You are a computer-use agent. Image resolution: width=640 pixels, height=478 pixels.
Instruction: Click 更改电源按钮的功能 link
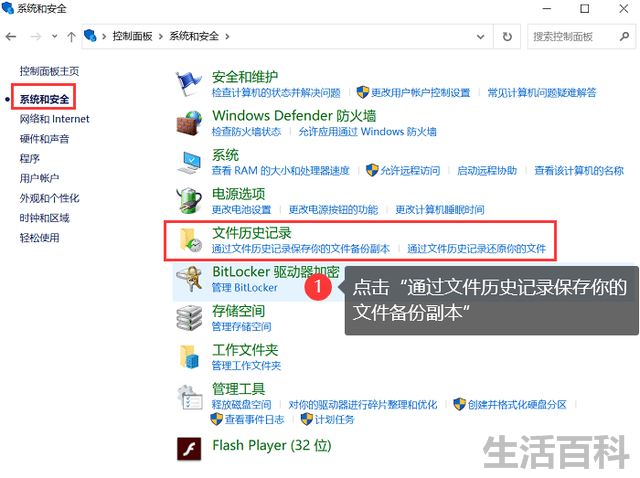tap(333, 210)
